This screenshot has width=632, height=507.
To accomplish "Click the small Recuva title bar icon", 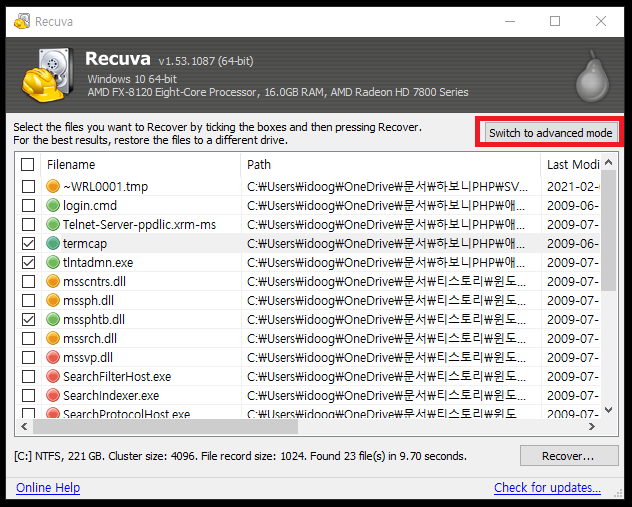I will [x=22, y=21].
